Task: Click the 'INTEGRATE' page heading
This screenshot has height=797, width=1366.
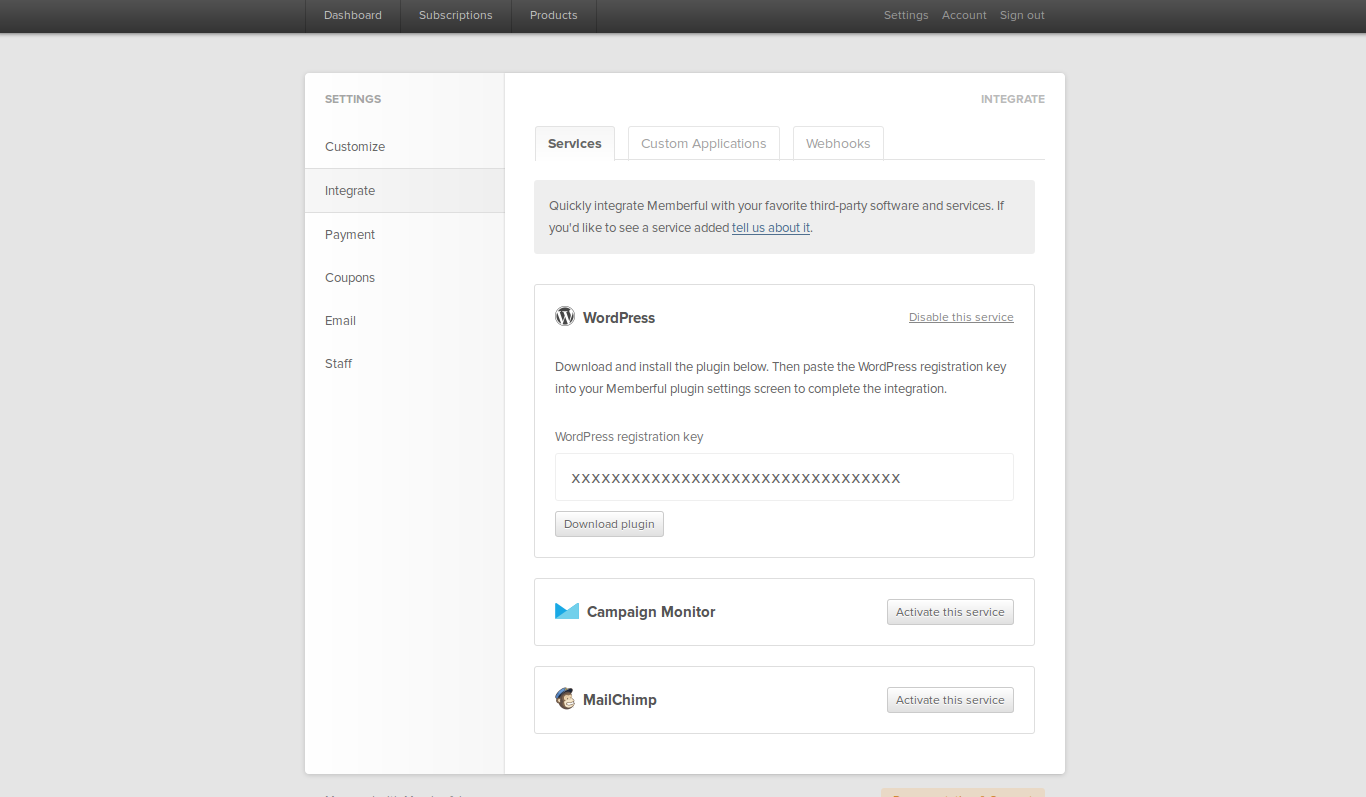Action: pos(1013,99)
